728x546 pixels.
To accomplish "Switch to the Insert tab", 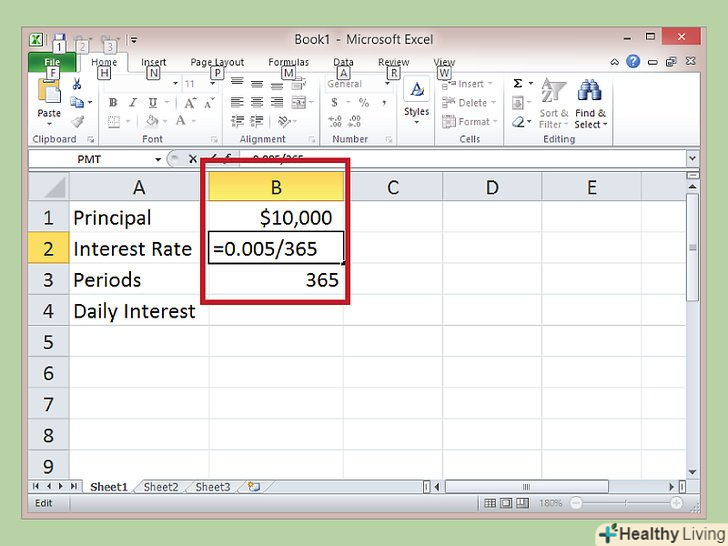I will coord(153,62).
